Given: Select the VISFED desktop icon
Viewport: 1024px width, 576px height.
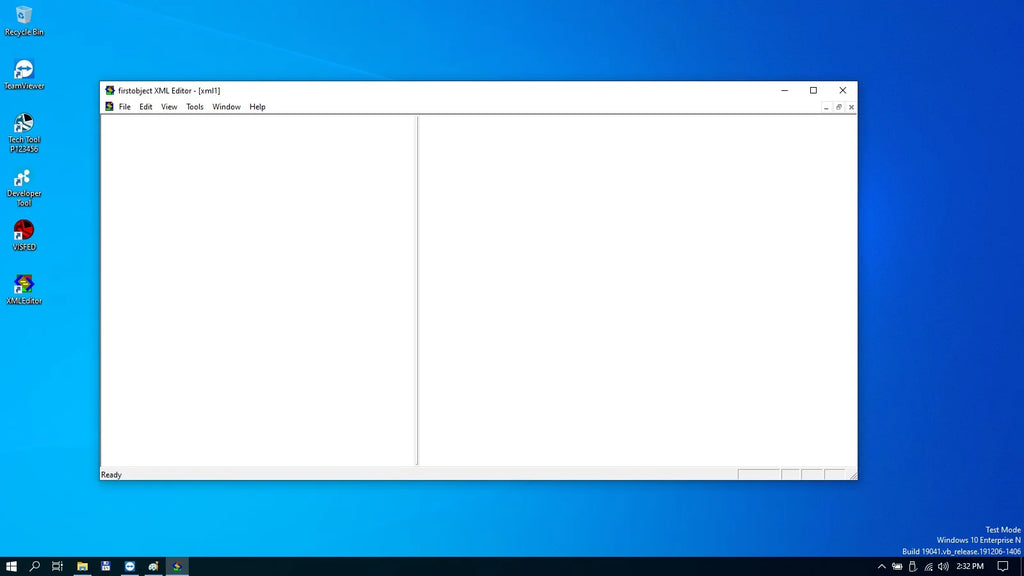Looking at the screenshot, I should pos(24,235).
